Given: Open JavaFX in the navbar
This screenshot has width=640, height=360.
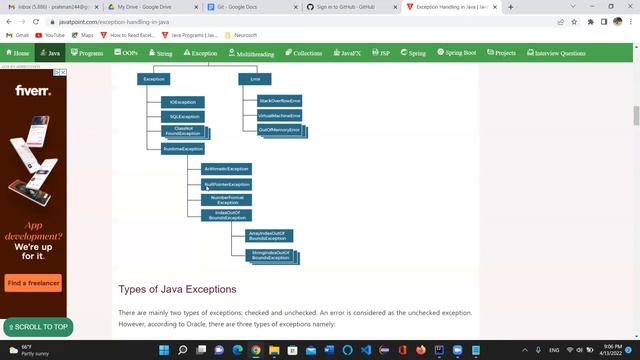Looking at the screenshot, I should point(347,53).
